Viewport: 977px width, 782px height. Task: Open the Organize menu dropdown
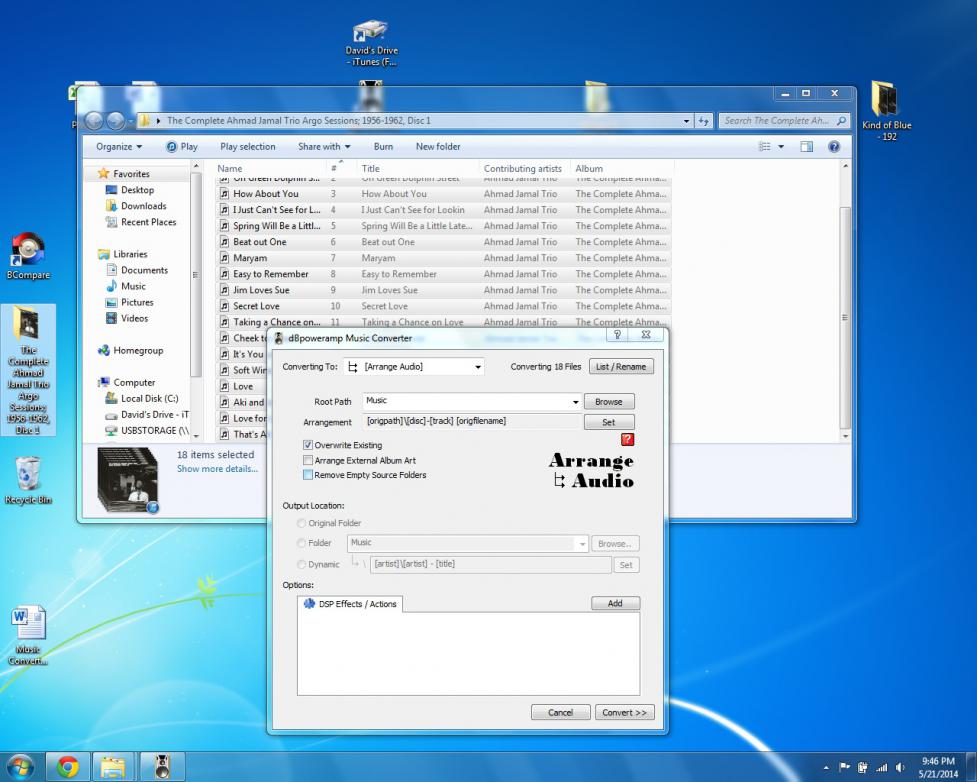[x=119, y=147]
